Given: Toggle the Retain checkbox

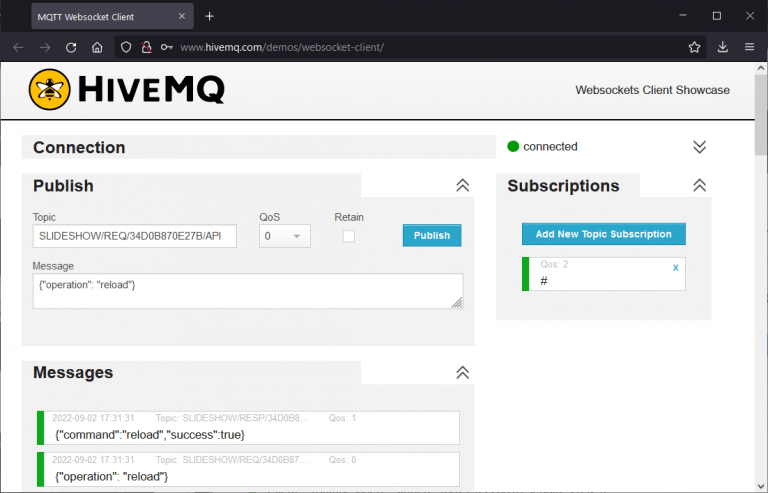Looking at the screenshot, I should coord(349,236).
